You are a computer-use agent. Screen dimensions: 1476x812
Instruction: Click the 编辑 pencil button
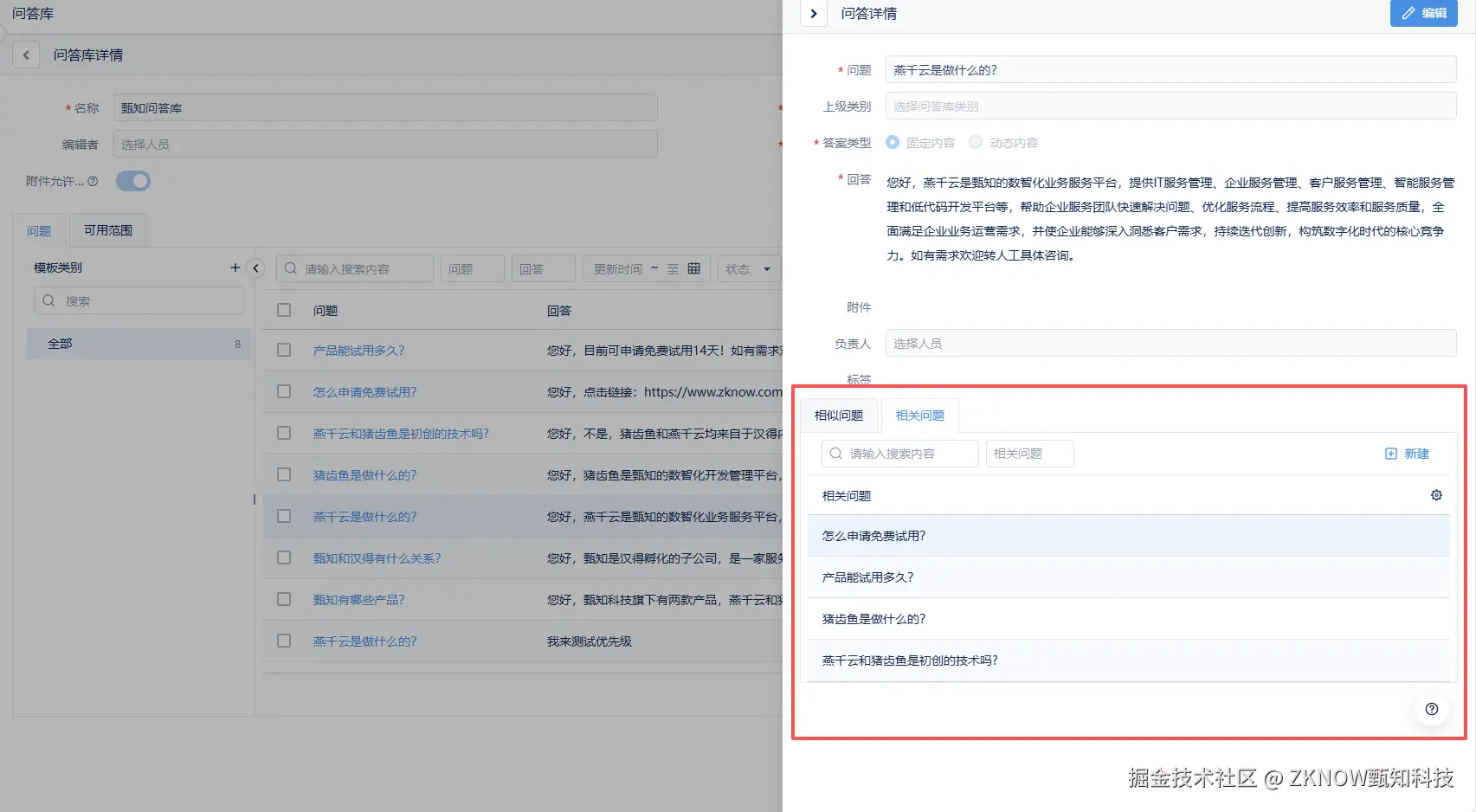click(x=1423, y=13)
